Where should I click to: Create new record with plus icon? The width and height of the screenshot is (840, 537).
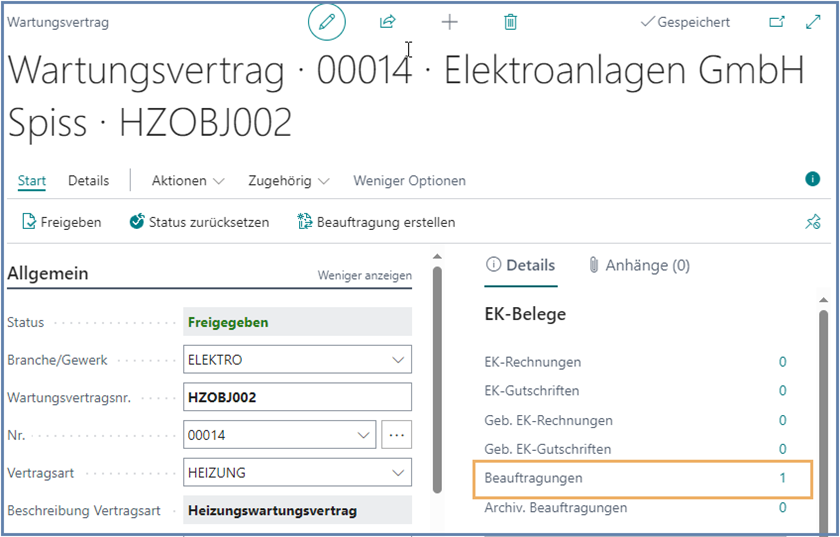(x=449, y=22)
